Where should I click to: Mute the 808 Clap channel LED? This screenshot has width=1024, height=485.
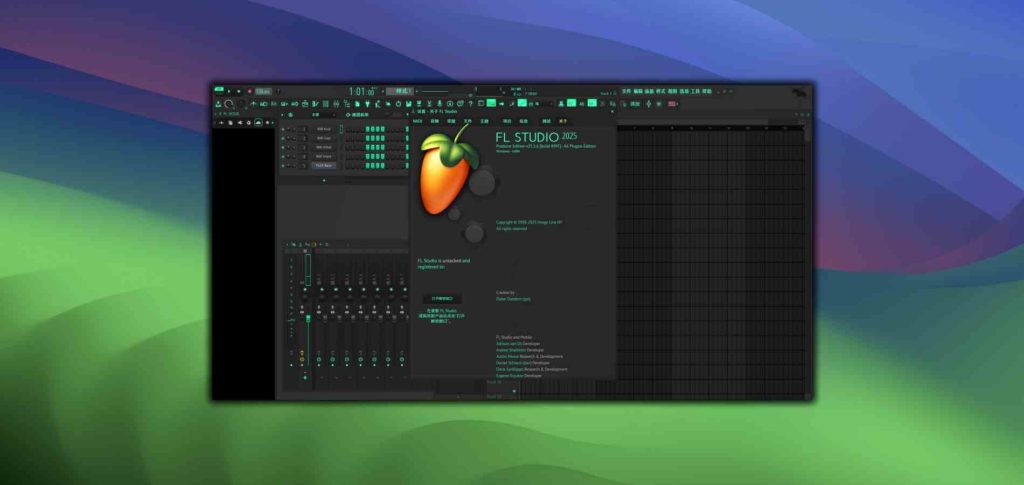[x=283, y=138]
